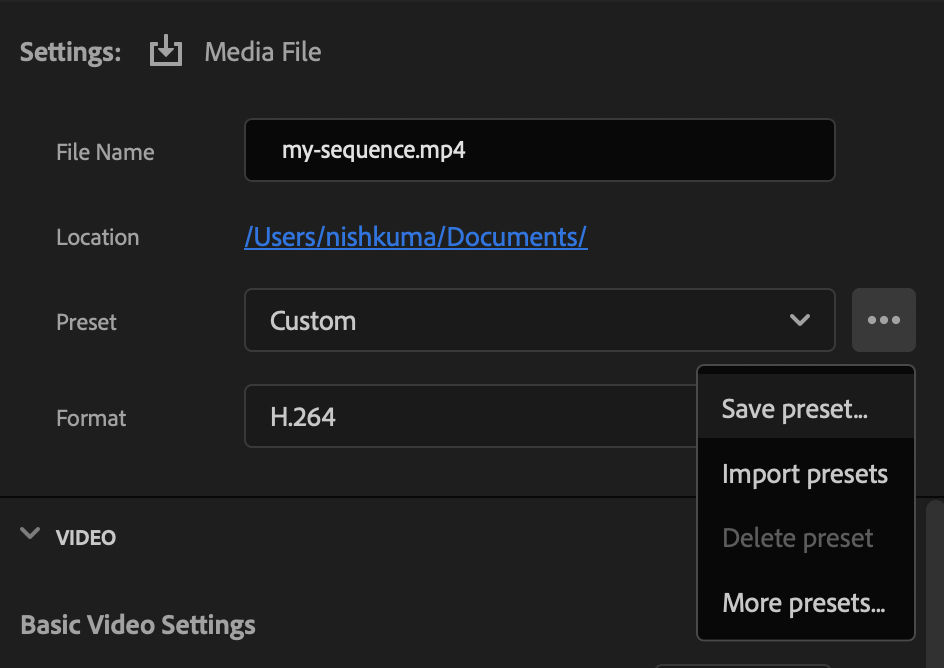Select the grayed-out Delete preset entry

[x=797, y=537]
